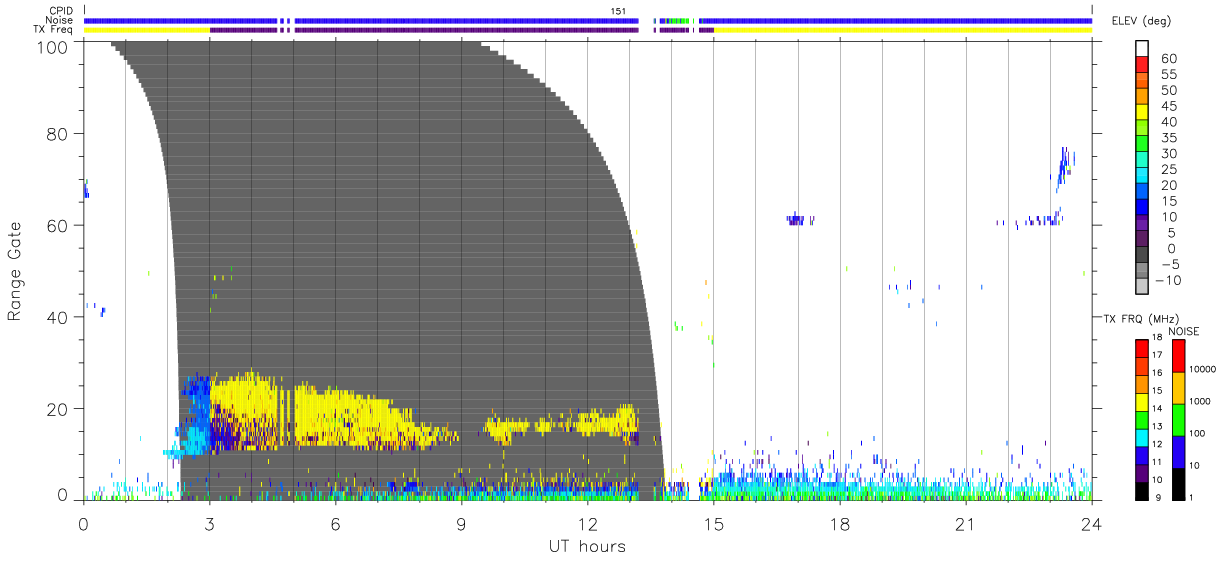Pick the blue 10–100 swatch in NOISE colorbar
Screen dimensions: 1228x567
[1179, 450]
